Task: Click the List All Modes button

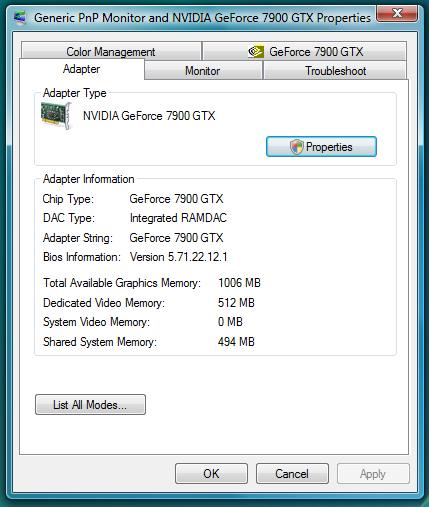Action: pos(90,405)
